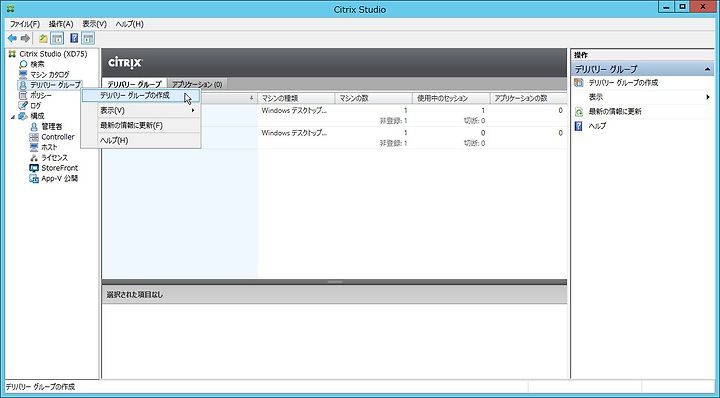This screenshot has width=720, height=398.
Task: Choose ヘルプ(H) in context menu
Action: (x=141, y=140)
